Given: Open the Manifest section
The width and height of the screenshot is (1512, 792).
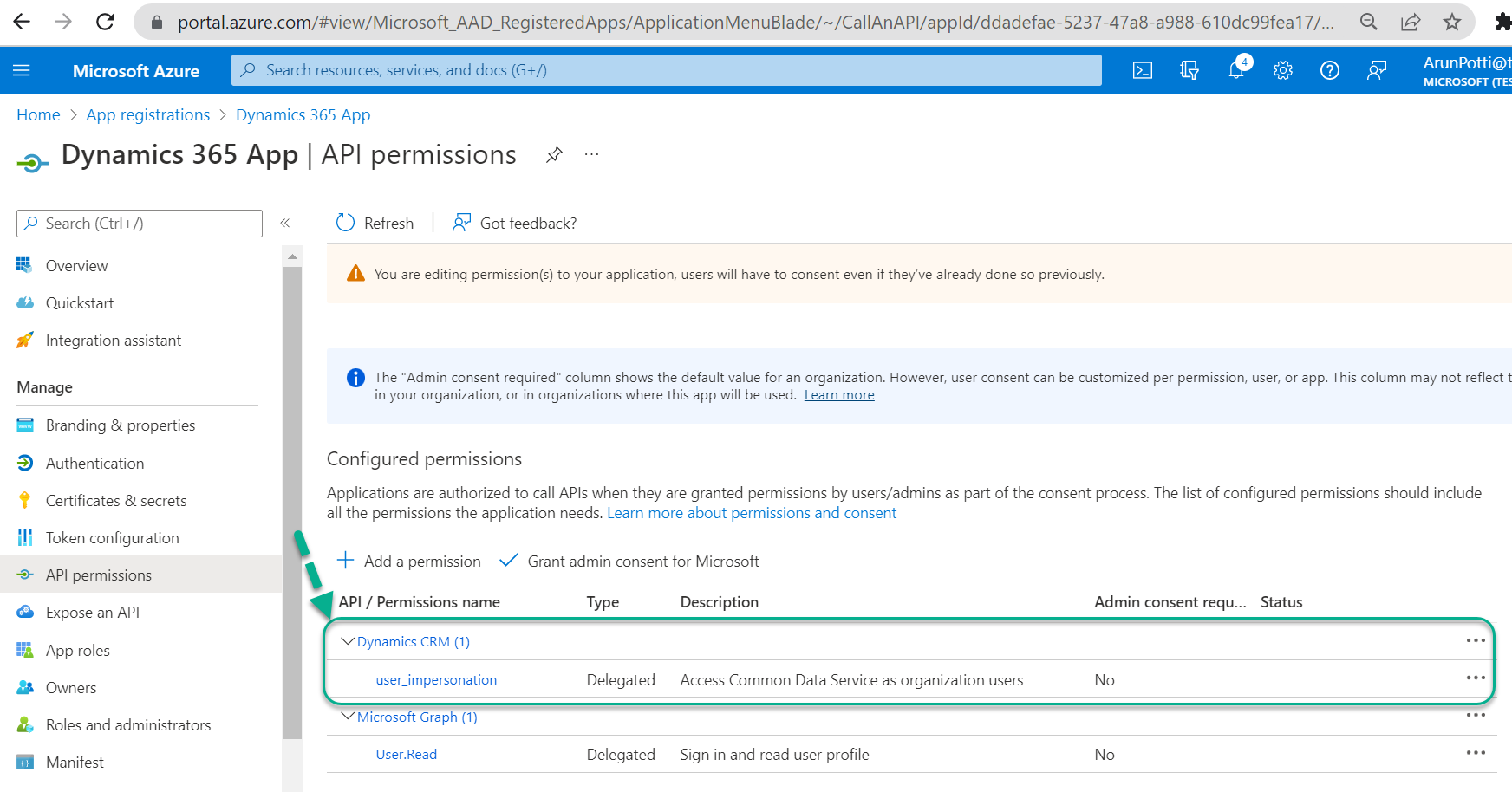Looking at the screenshot, I should coord(75,762).
